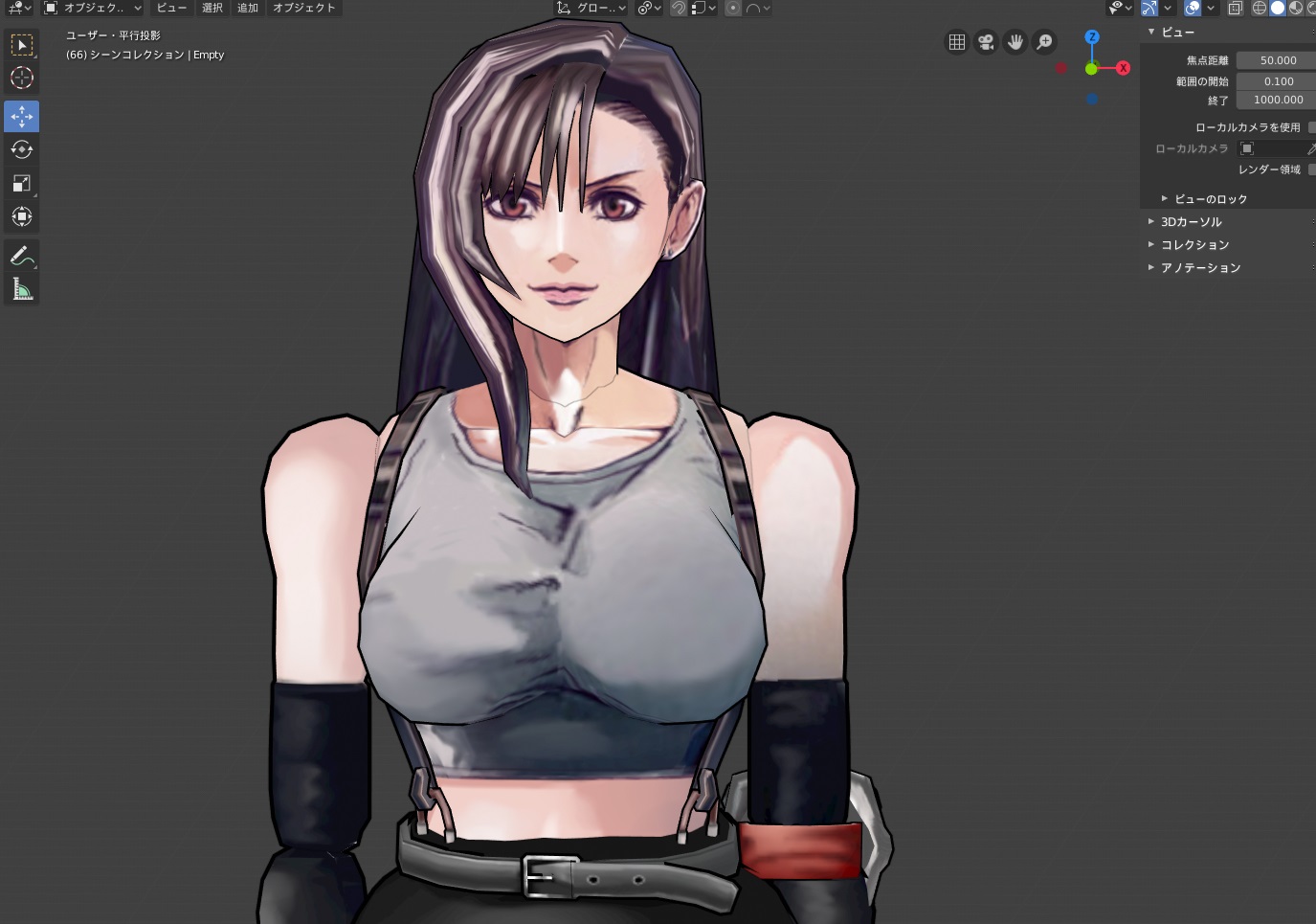Switch to solid shading
The width and height of the screenshot is (1316, 924).
point(1278,8)
